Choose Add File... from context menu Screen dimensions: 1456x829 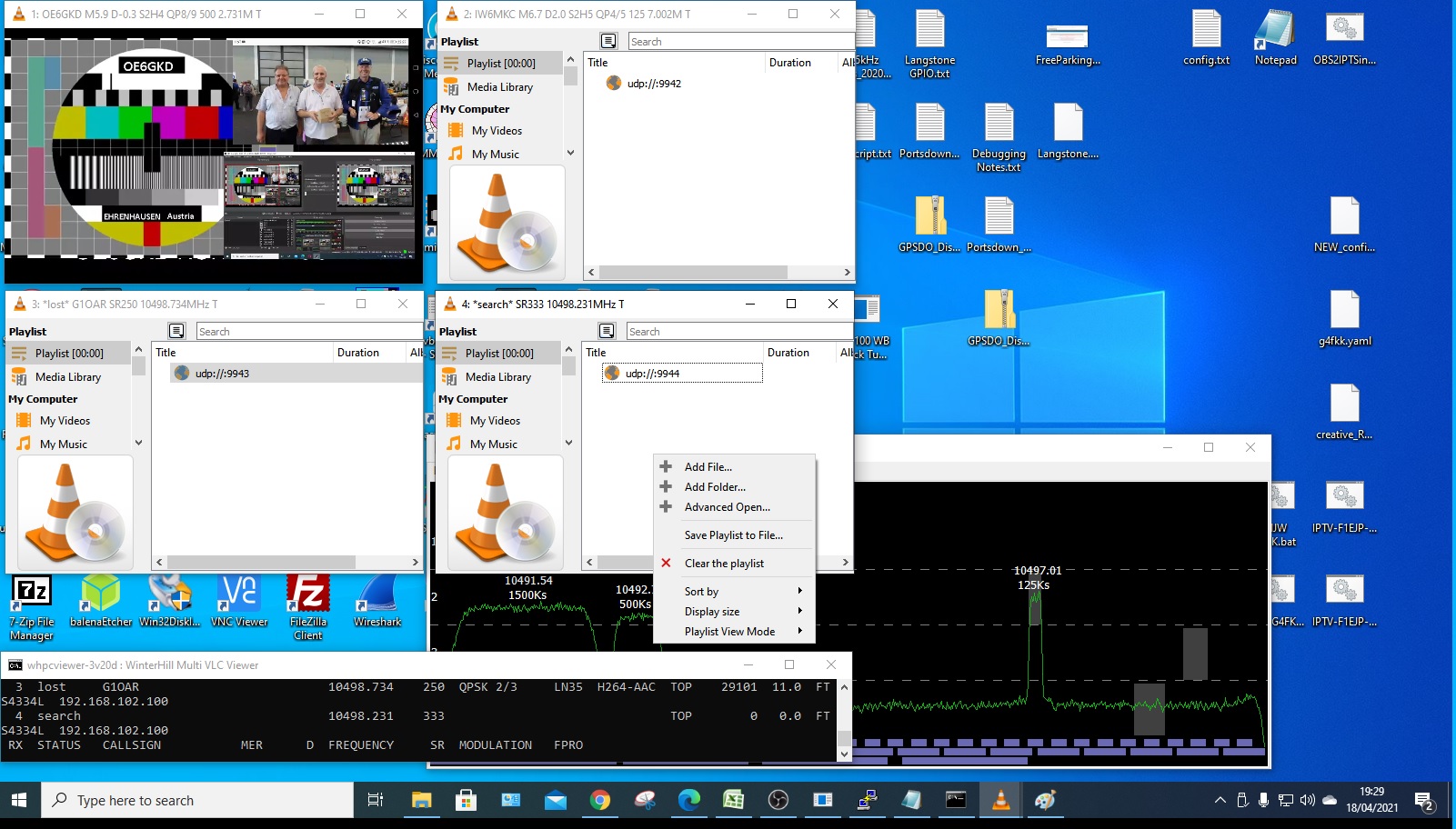coord(734,467)
